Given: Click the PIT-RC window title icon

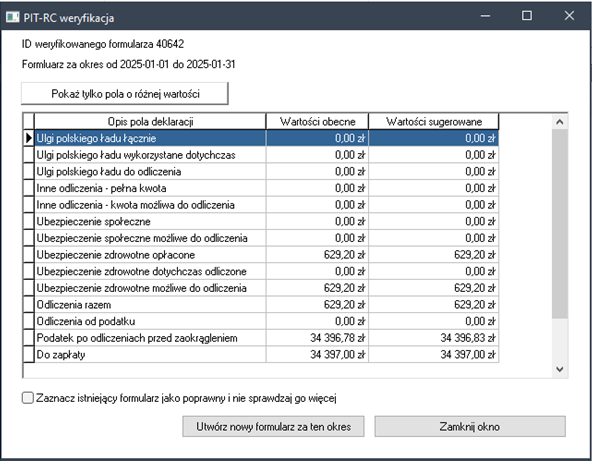Looking at the screenshot, I should click(12, 17).
